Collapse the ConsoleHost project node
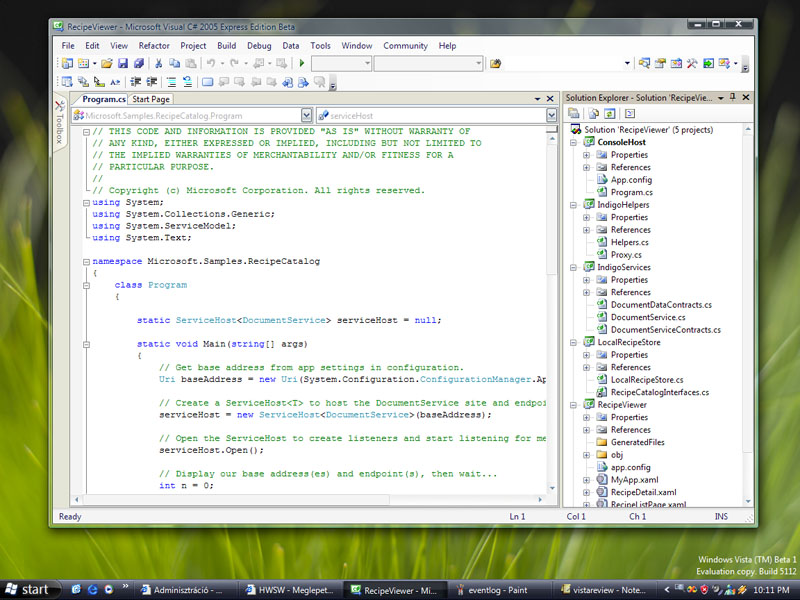 coord(573,142)
